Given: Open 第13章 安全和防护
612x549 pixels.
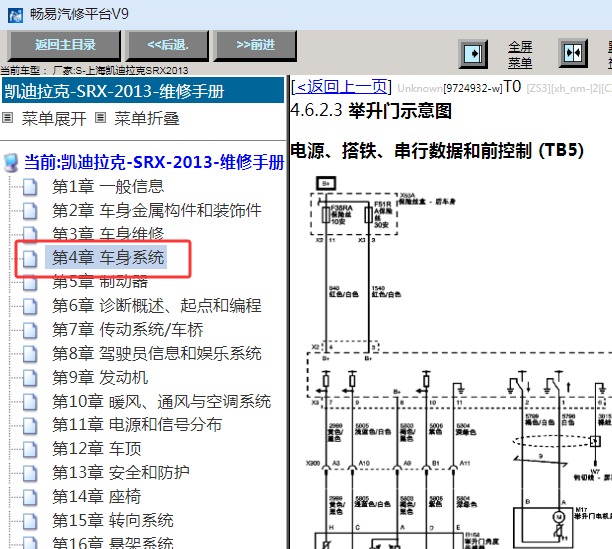Looking at the screenshot, I should pos(121,473).
